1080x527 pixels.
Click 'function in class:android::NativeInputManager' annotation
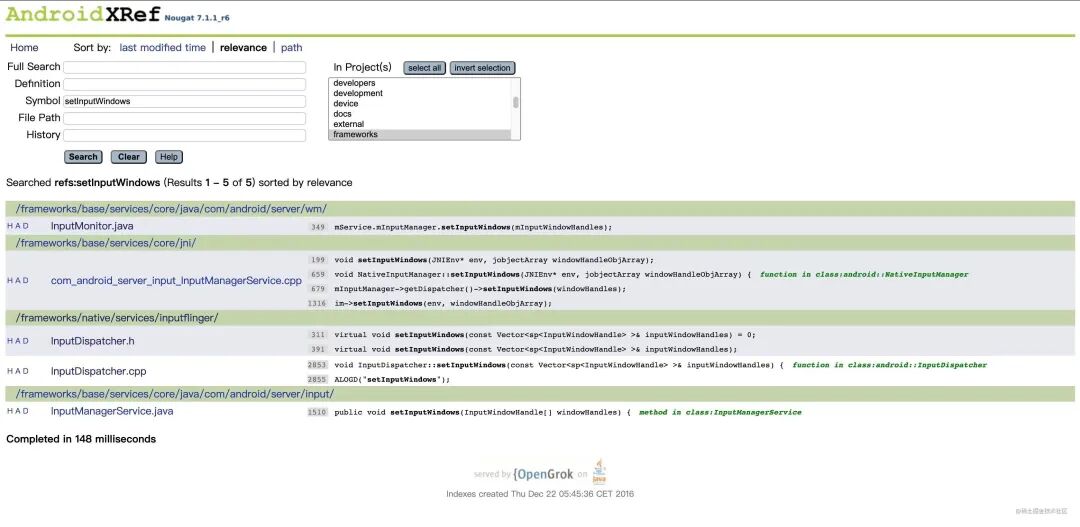pyautogui.click(x=864, y=275)
